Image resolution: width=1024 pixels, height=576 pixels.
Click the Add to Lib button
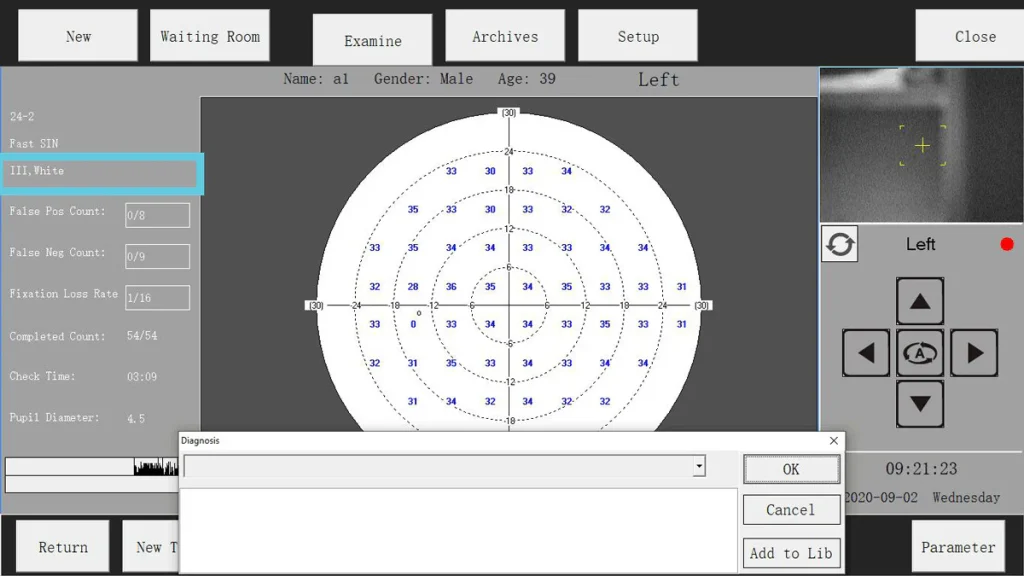pos(791,553)
